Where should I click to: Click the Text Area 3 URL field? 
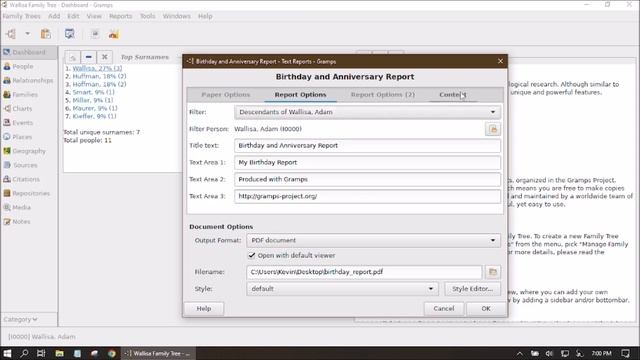pyautogui.click(x=367, y=196)
